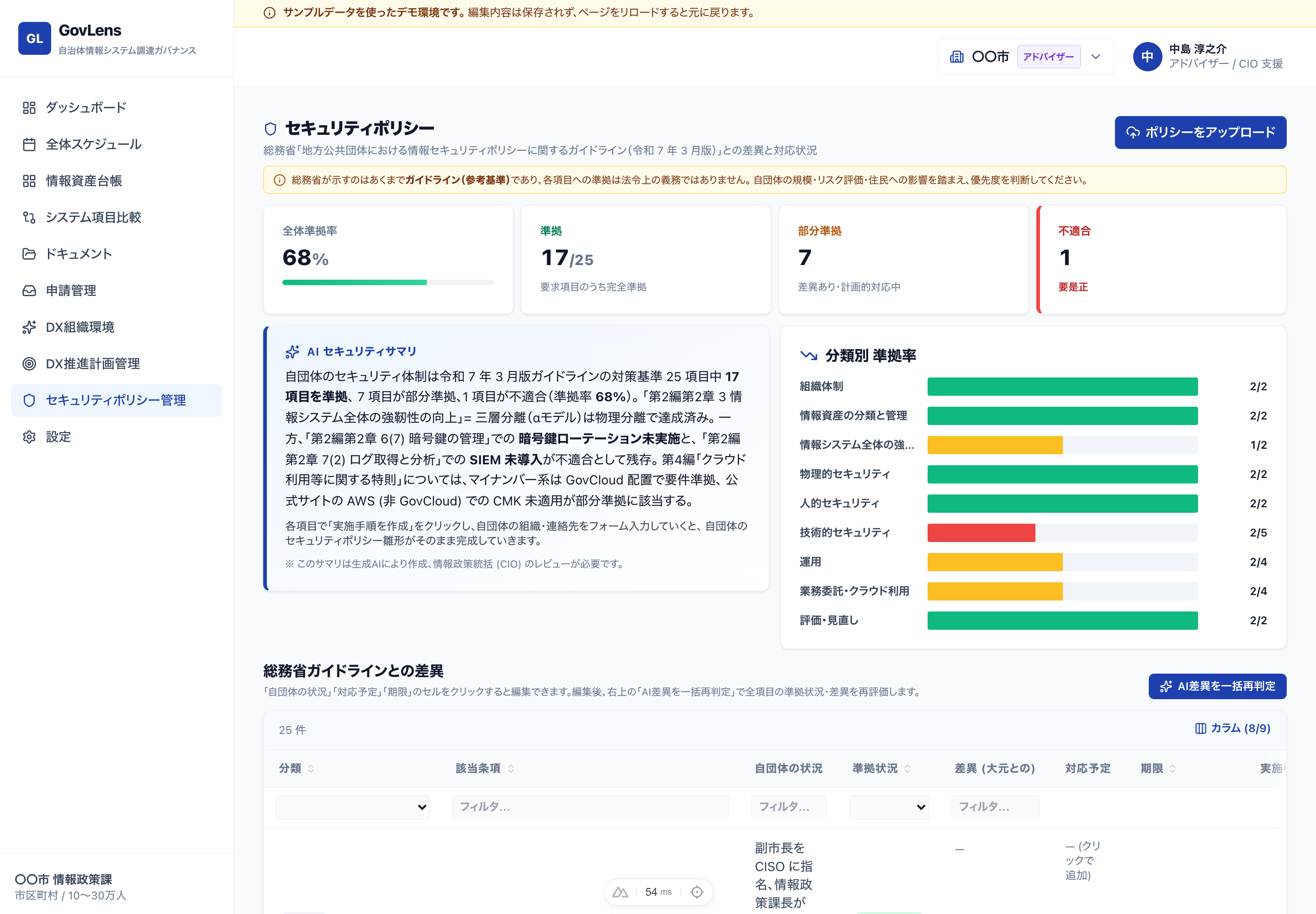
Task: Click the shield icon next to page title
Action: pos(271,129)
